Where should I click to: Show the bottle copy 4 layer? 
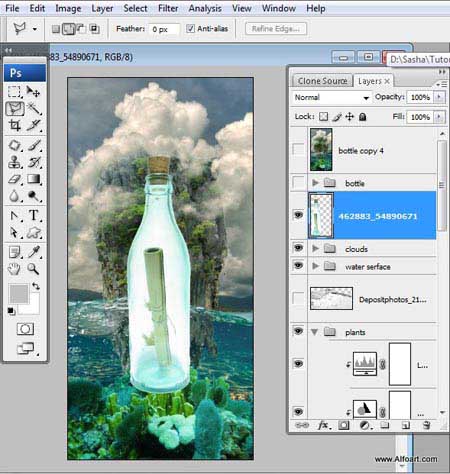[x=298, y=149]
